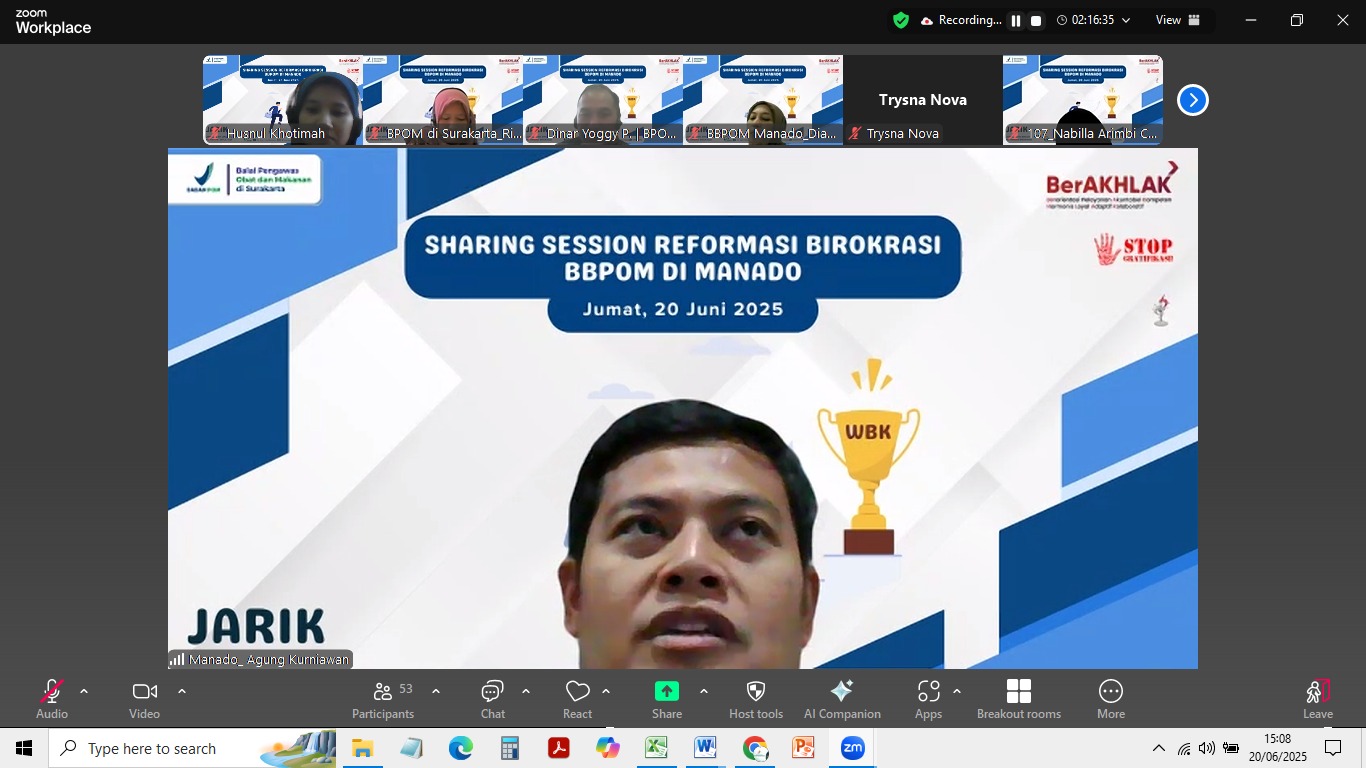This screenshot has height=768, width=1366.
Task: Pause the recording
Action: click(x=1016, y=20)
